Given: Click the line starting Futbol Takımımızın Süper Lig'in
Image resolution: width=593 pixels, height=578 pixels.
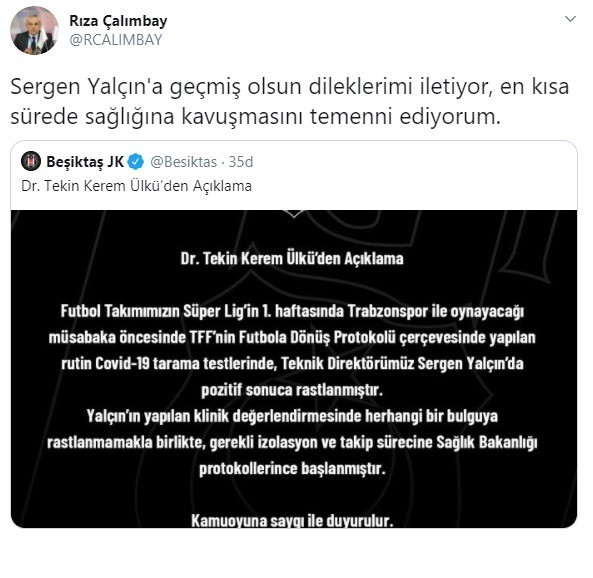Looking at the screenshot, I should click(292, 311).
